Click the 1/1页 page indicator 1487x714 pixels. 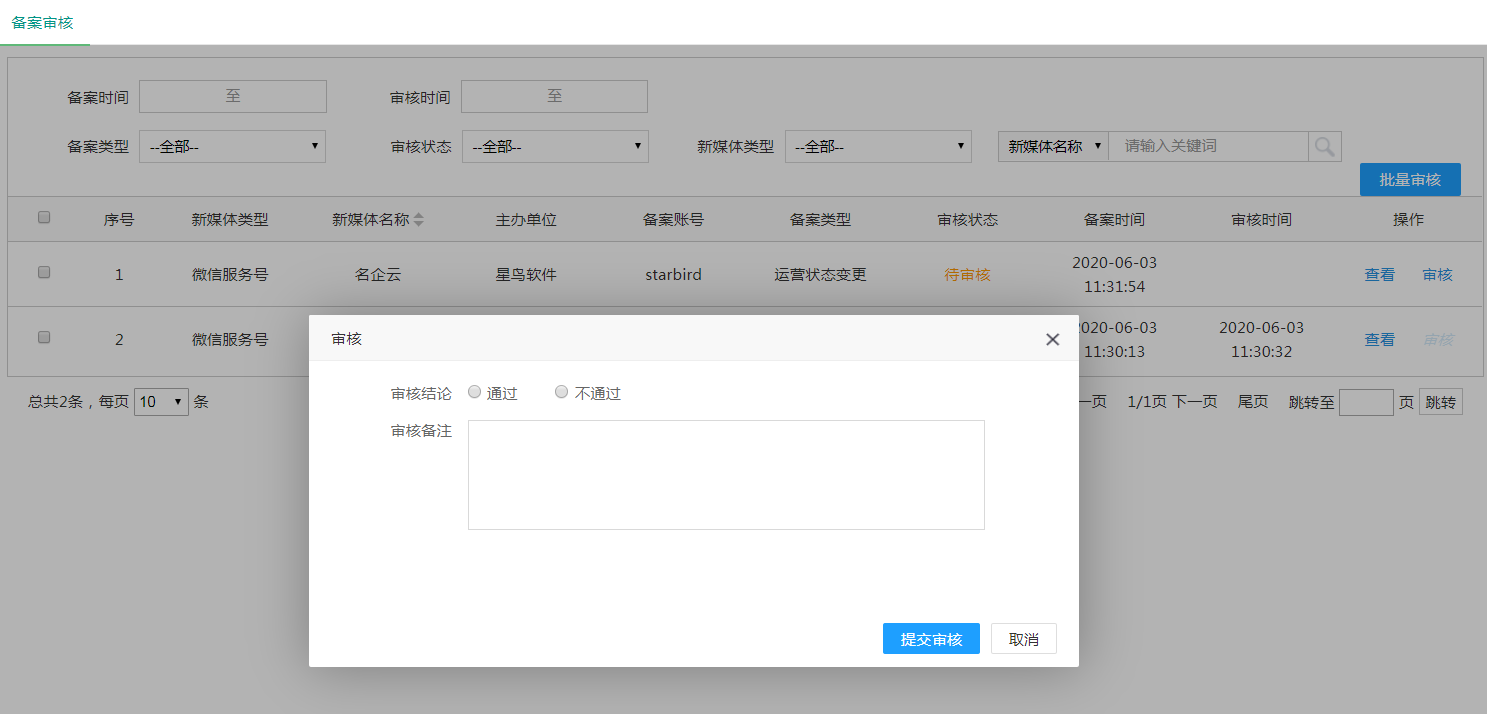[1147, 402]
